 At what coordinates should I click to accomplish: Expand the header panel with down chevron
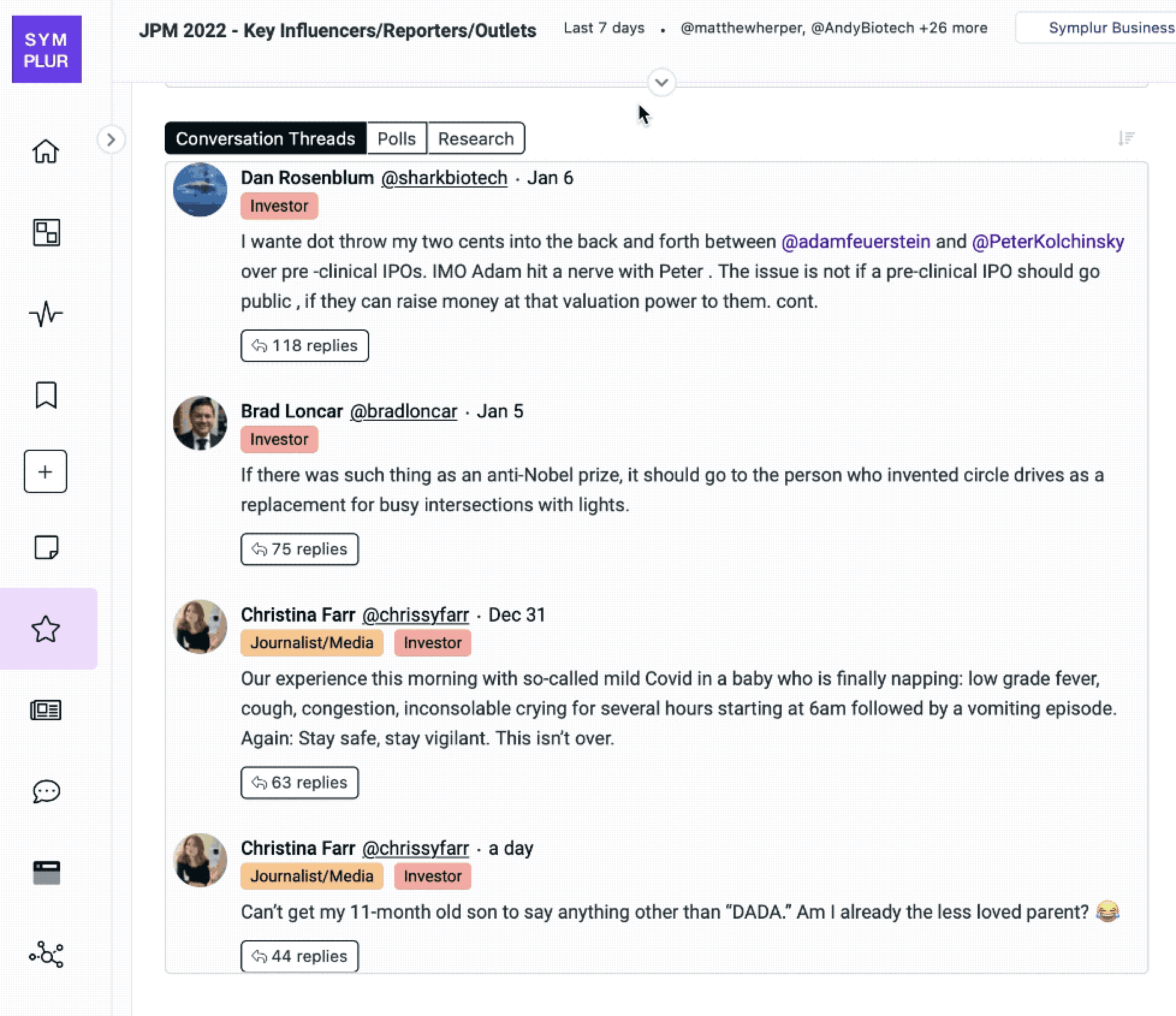(x=661, y=82)
